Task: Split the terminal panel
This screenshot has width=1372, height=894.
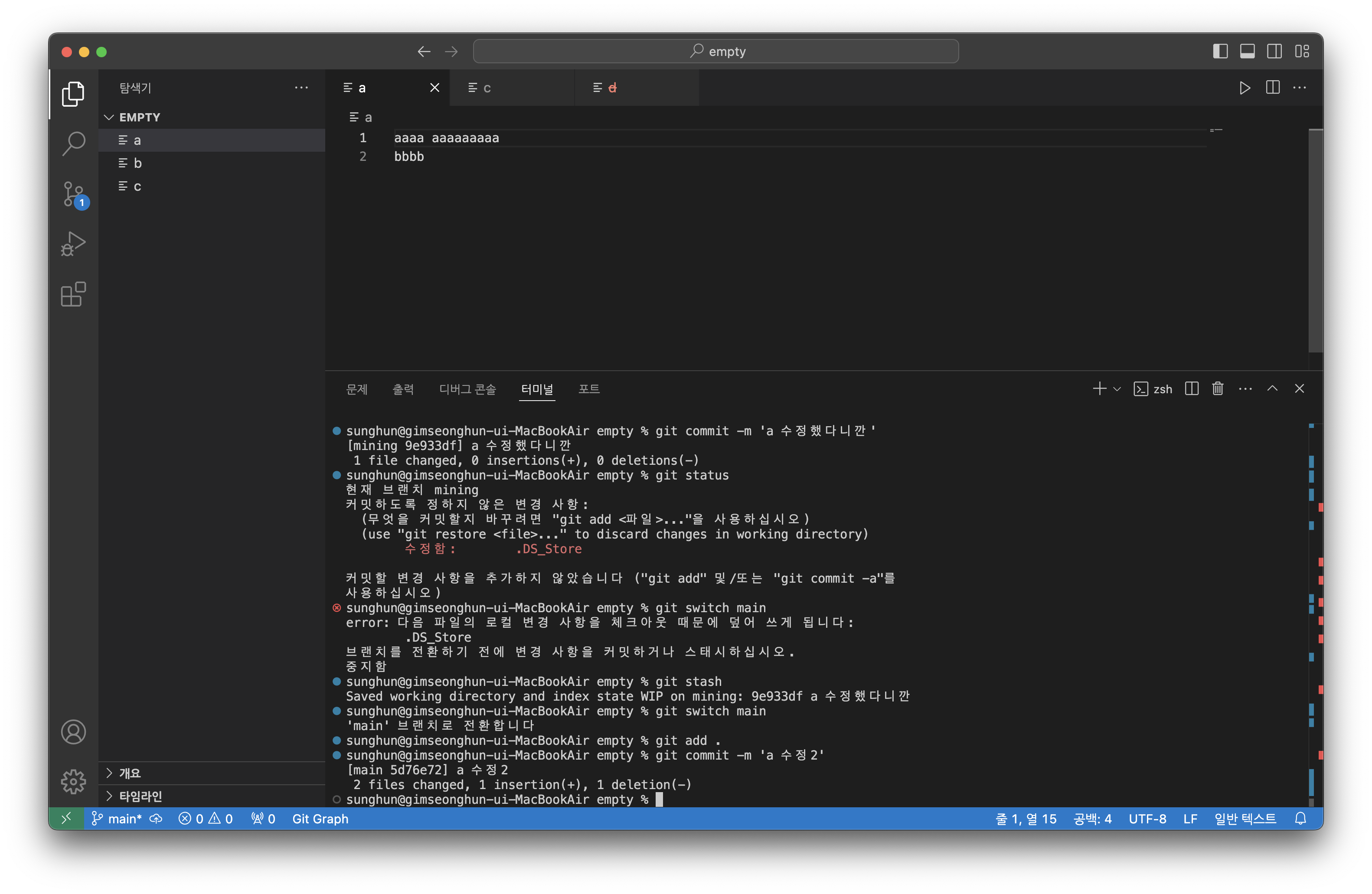Action: pos(1192,389)
